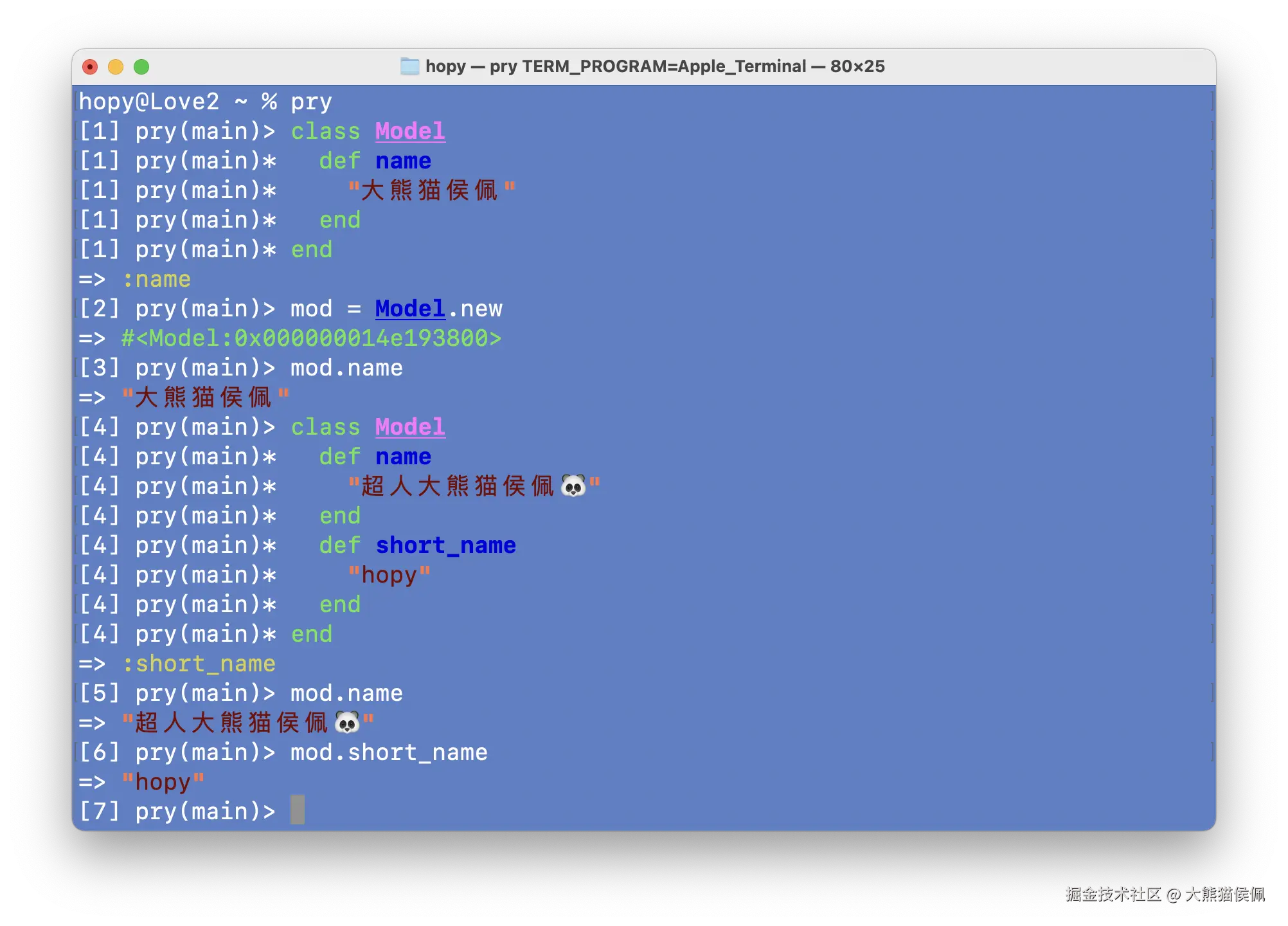Screen dimensions: 1288x926
Task: Click the window title 'hopy — pry TERM_PROGRAM=Apple_Terminal'
Action: pos(616,66)
